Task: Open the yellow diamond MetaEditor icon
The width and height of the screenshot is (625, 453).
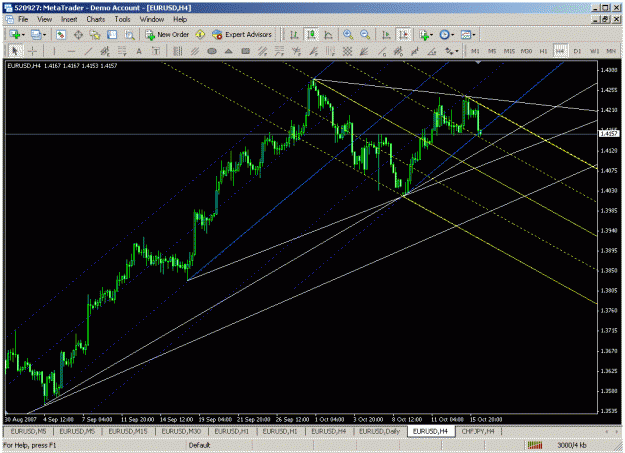Action: (x=200, y=35)
